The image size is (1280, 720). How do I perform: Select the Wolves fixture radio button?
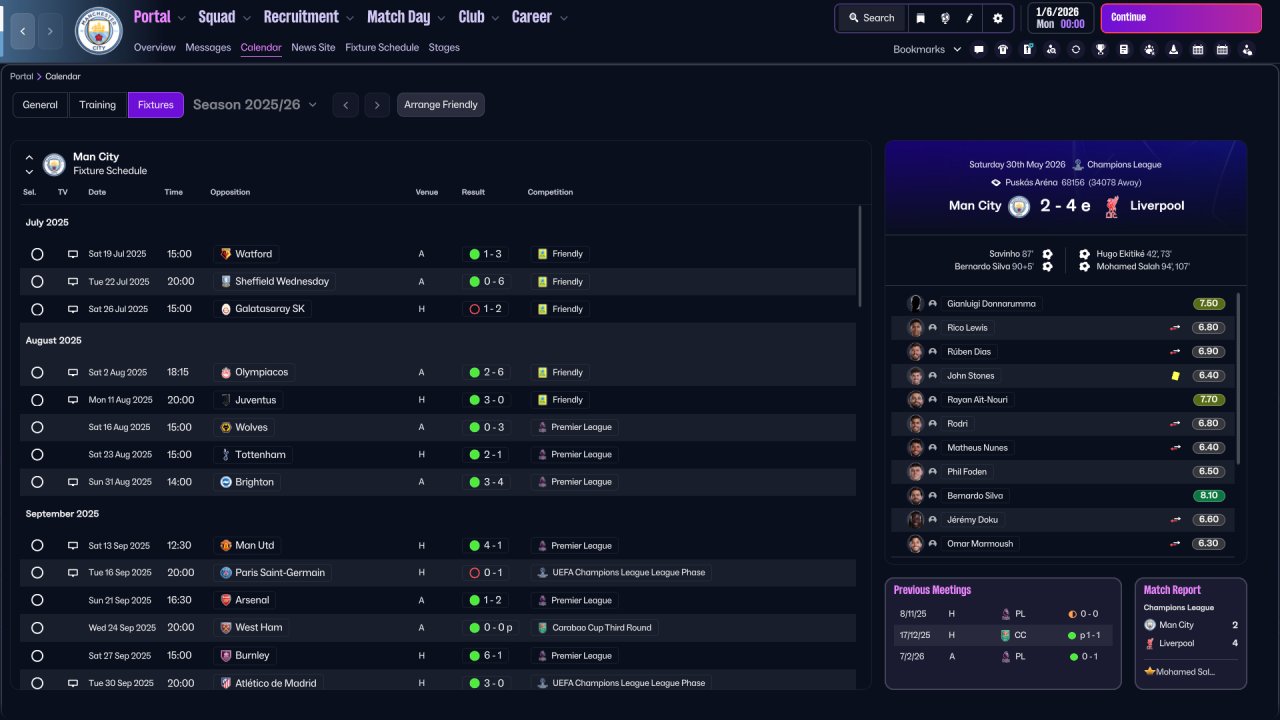[37, 427]
